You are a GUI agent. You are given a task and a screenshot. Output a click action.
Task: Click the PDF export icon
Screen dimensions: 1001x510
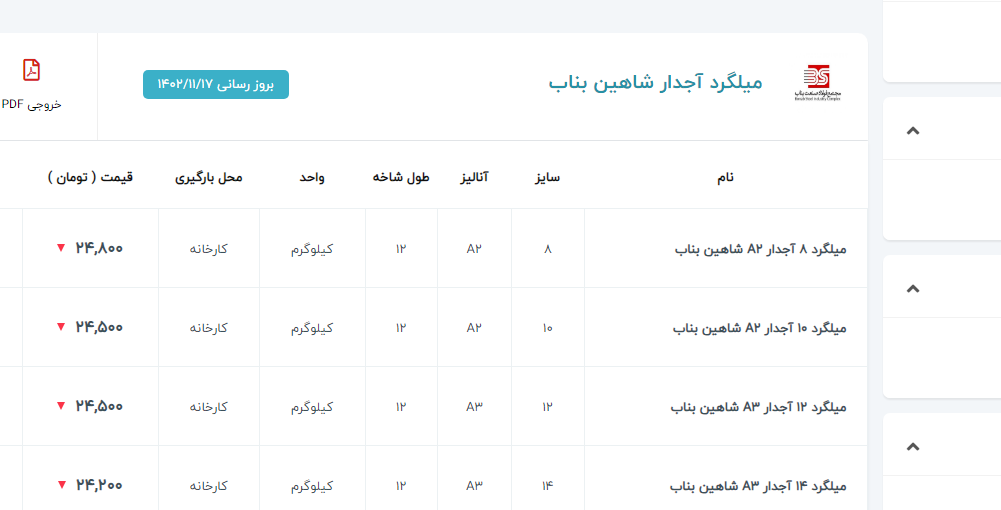pos(32,70)
